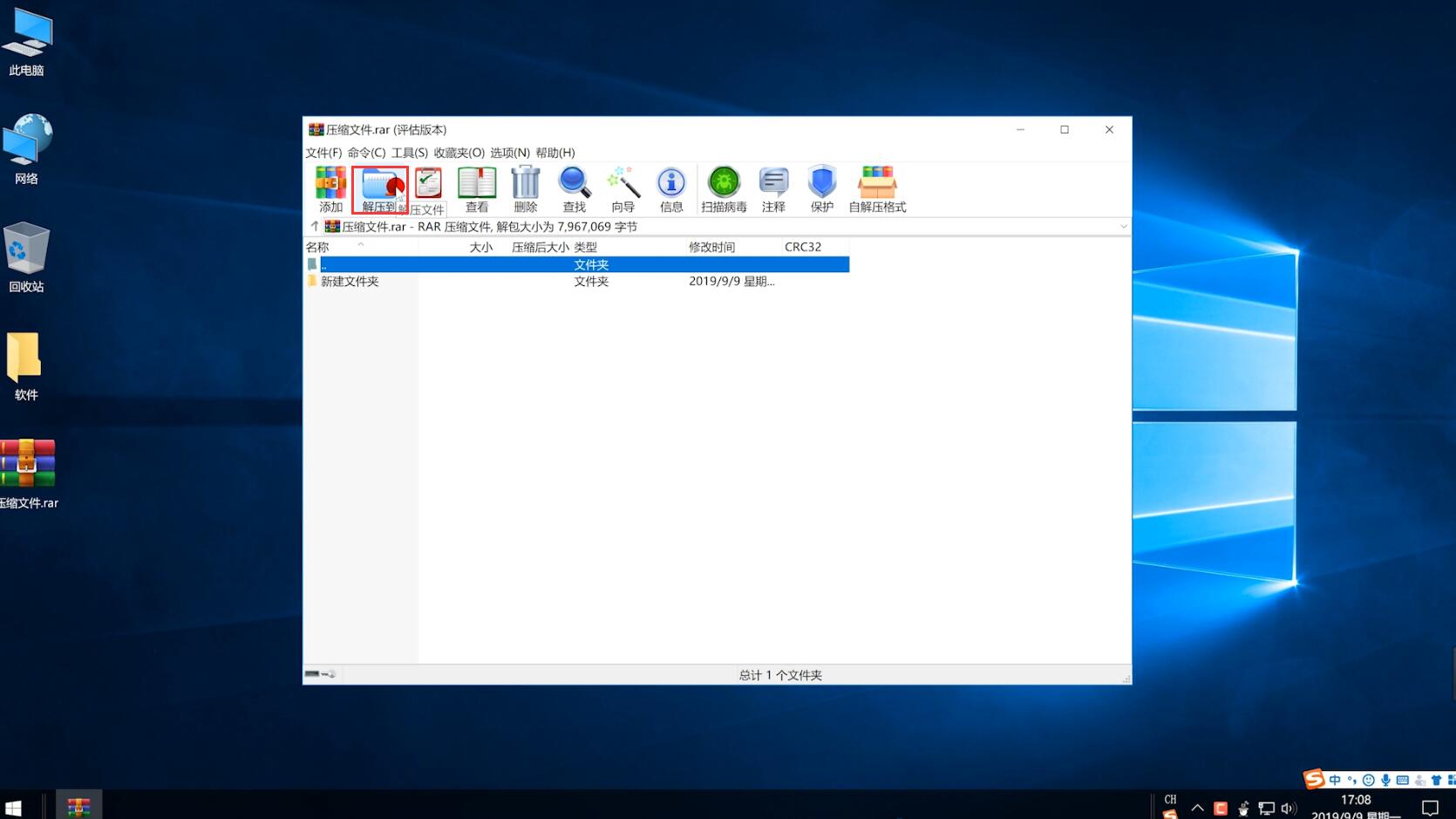The width and height of the screenshot is (1456, 819).
Task: Launch the 向导 (Wizard) wand icon
Action: pos(623,189)
